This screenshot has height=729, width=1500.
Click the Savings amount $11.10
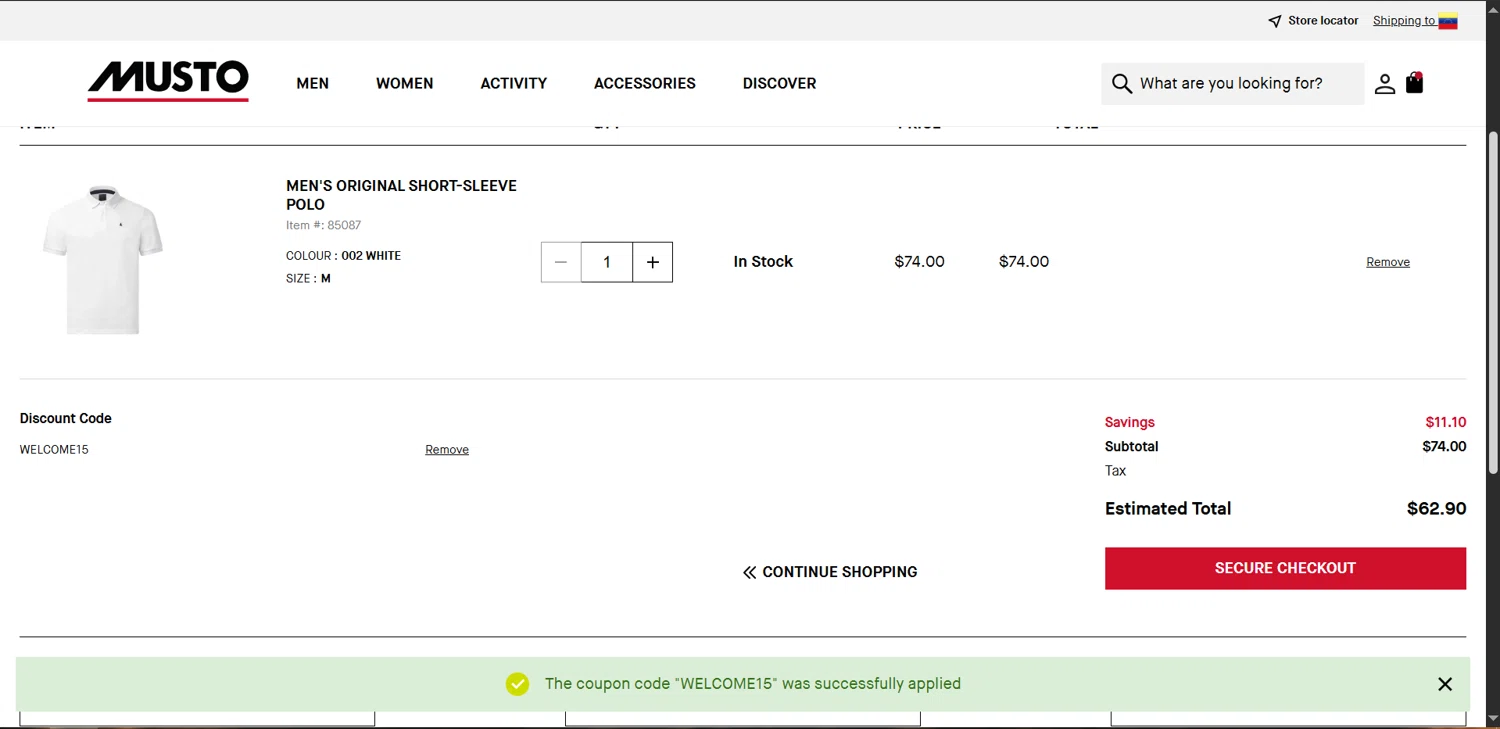point(1446,422)
